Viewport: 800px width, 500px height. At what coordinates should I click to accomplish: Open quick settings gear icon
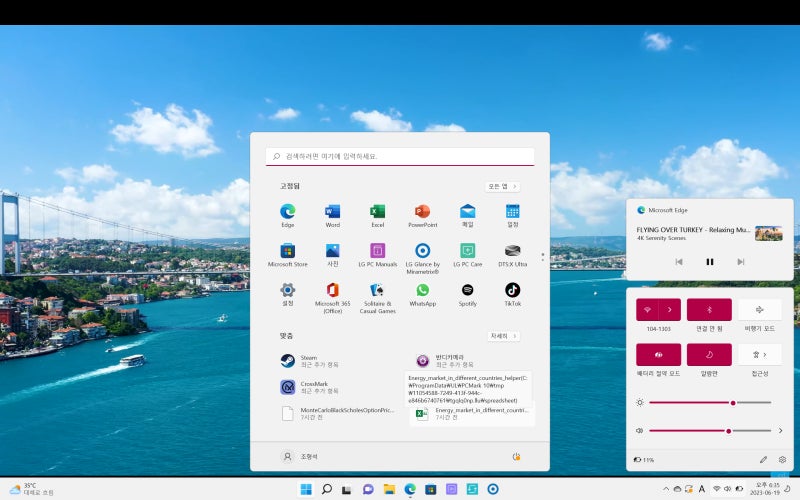(782, 460)
